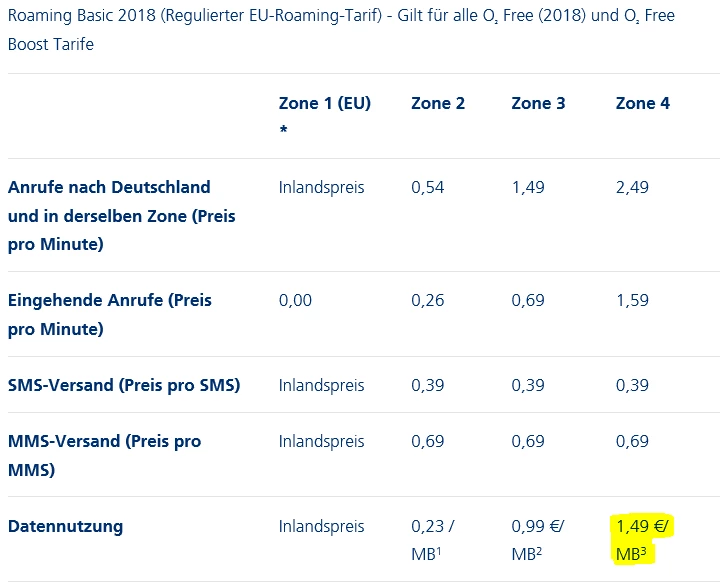
Task: Click the 1,59 Zone 4 incoming price
Action: (632, 300)
